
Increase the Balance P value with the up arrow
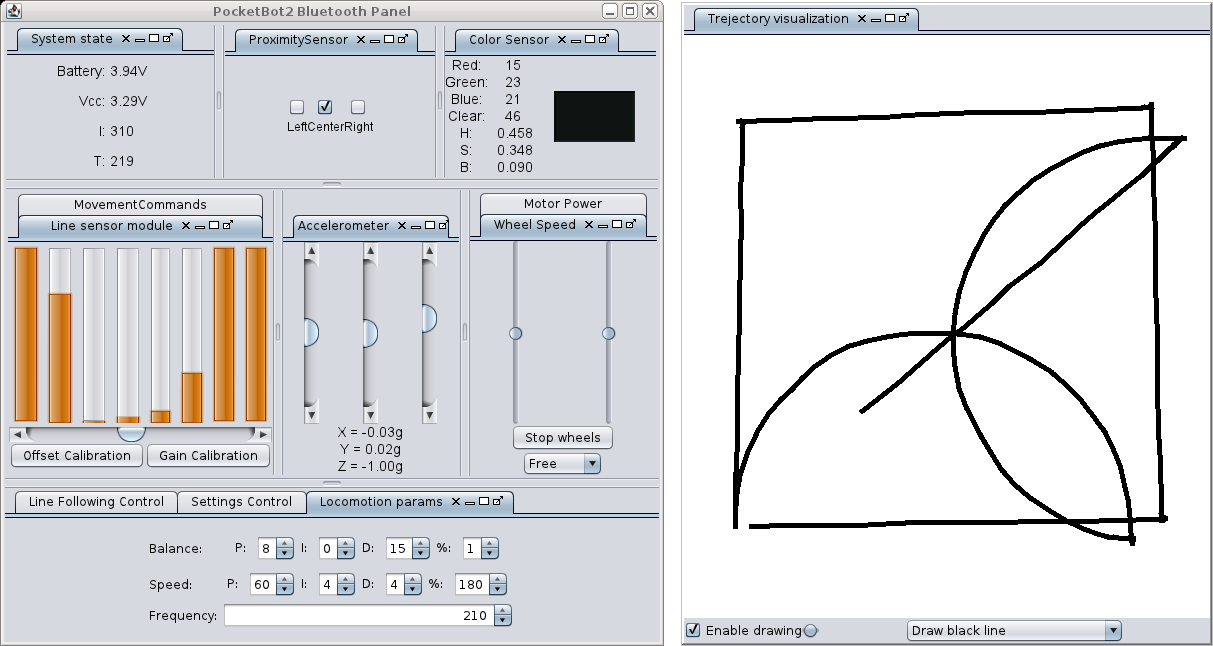click(285, 544)
